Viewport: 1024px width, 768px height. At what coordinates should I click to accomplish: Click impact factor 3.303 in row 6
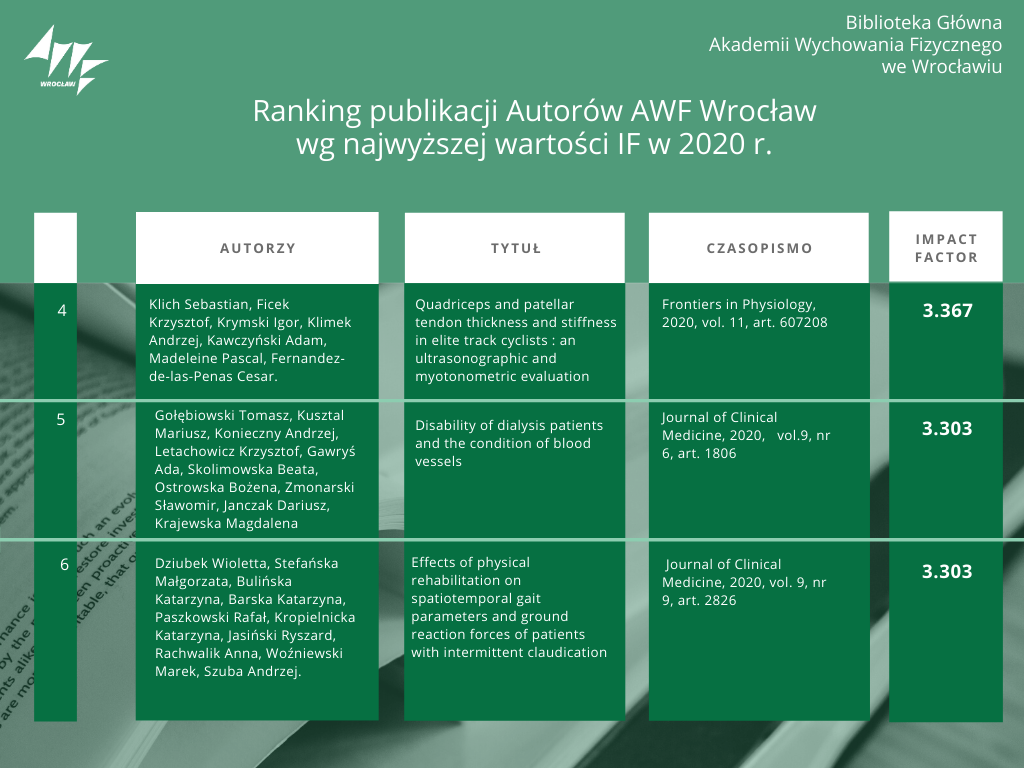[x=947, y=571]
